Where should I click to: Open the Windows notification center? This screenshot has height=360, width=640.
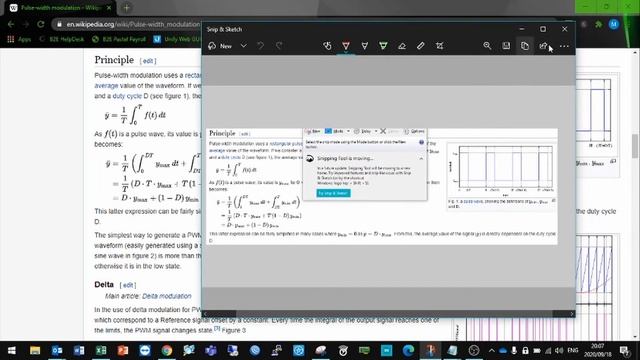pos(624,350)
